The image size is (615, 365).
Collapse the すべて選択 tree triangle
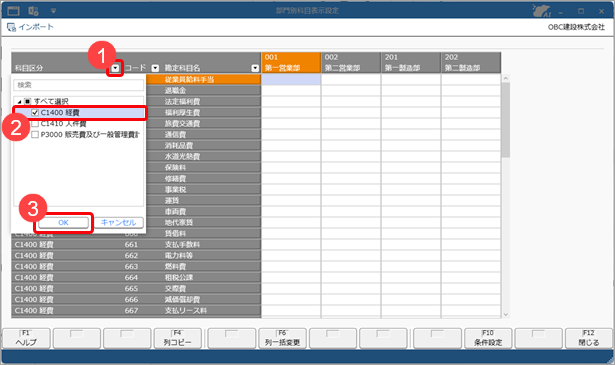click(x=19, y=102)
